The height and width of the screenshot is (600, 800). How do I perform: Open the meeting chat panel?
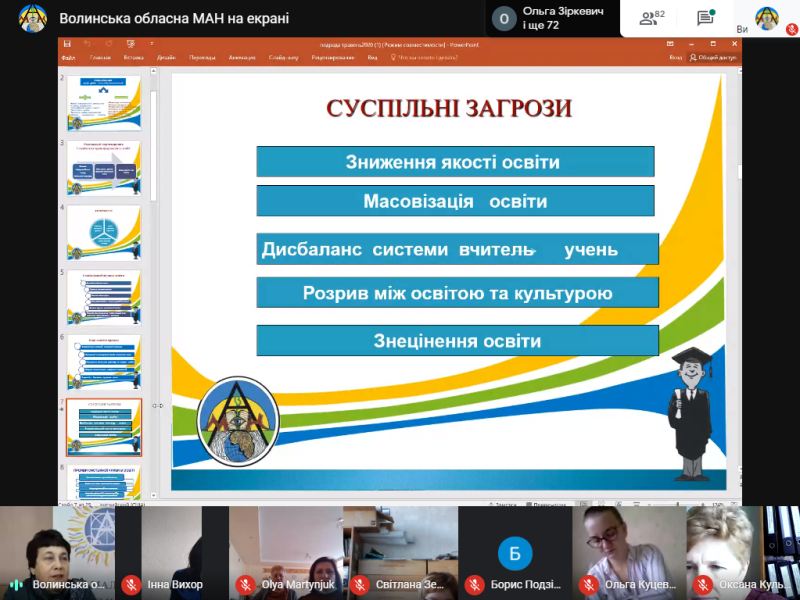706,18
